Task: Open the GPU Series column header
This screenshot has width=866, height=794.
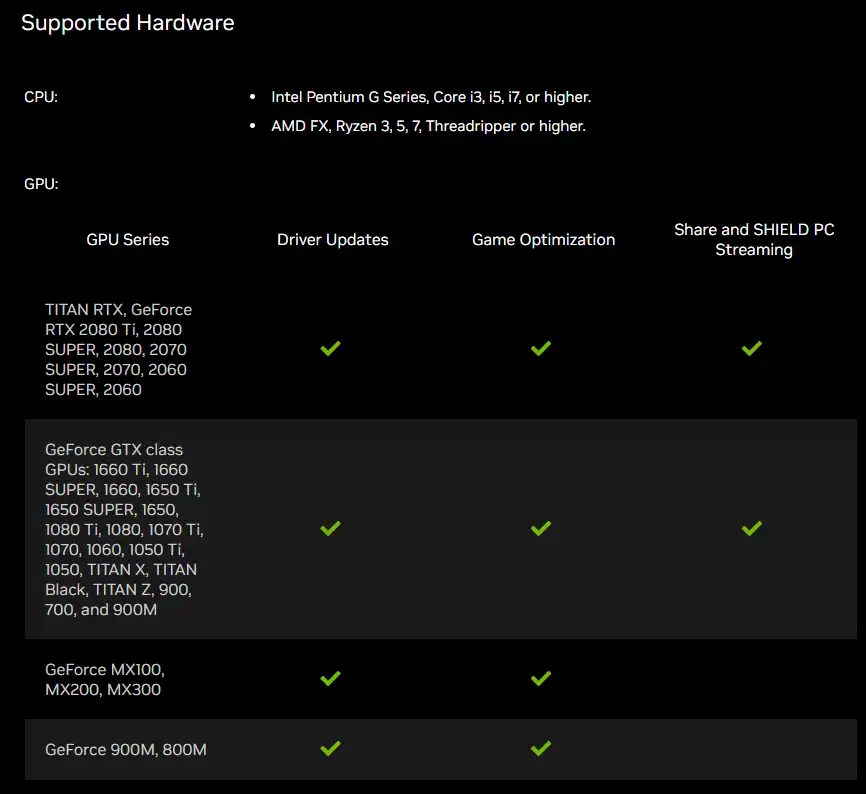Action: pos(127,239)
